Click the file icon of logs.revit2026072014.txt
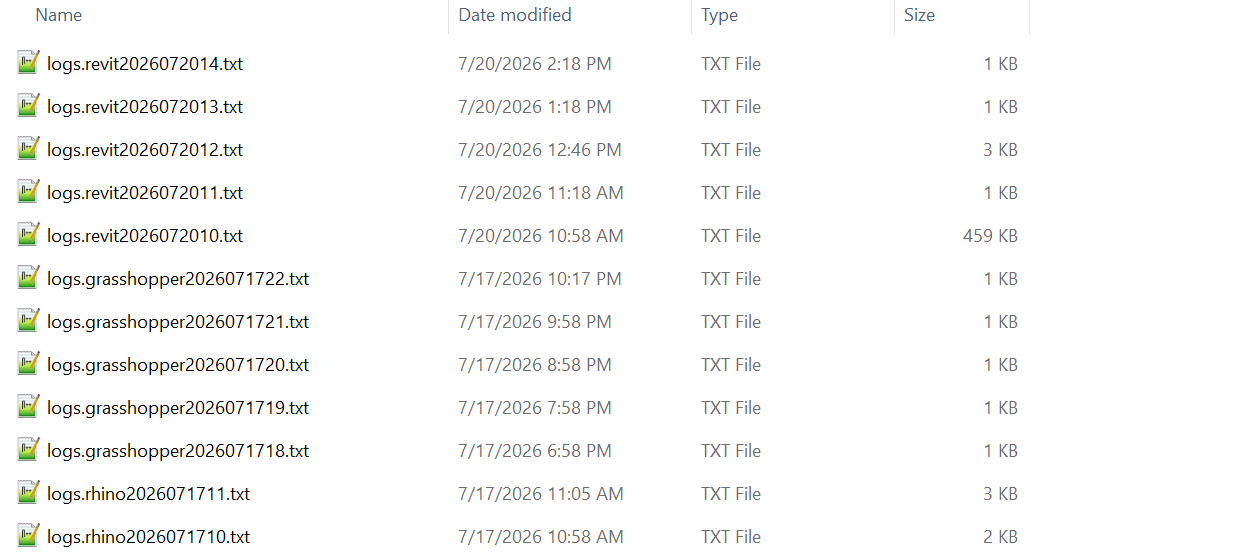1252x553 pixels. 28,63
